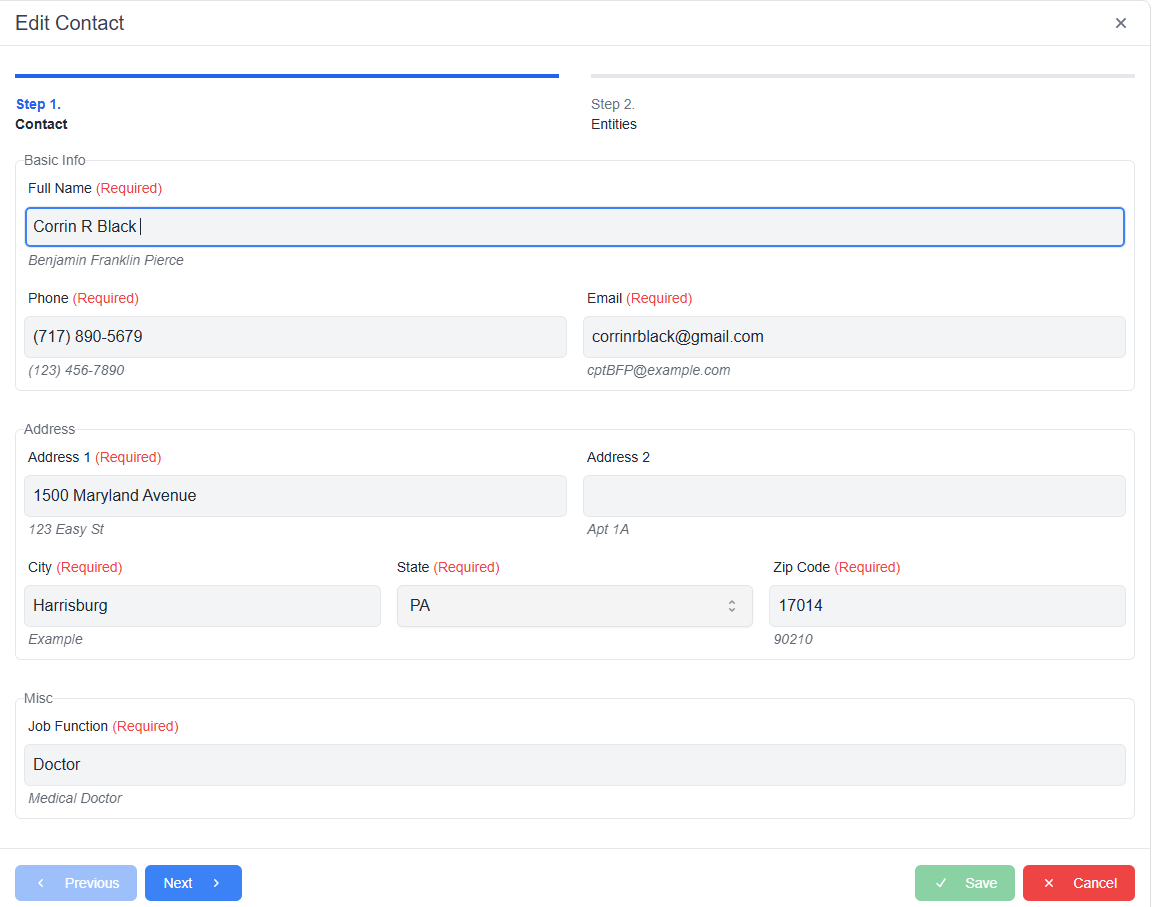Click the Full Name input field
Image resolution: width=1152 pixels, height=907 pixels.
click(575, 227)
